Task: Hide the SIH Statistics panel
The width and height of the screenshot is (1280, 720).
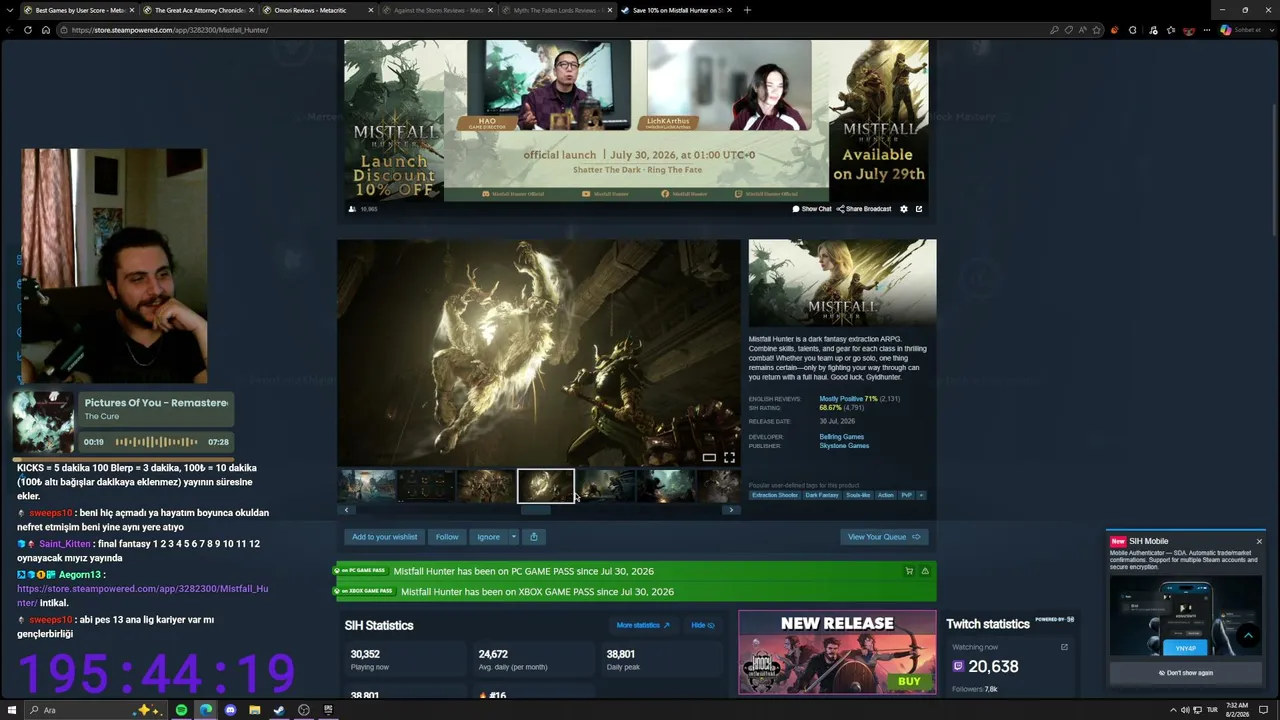Action: click(703, 625)
